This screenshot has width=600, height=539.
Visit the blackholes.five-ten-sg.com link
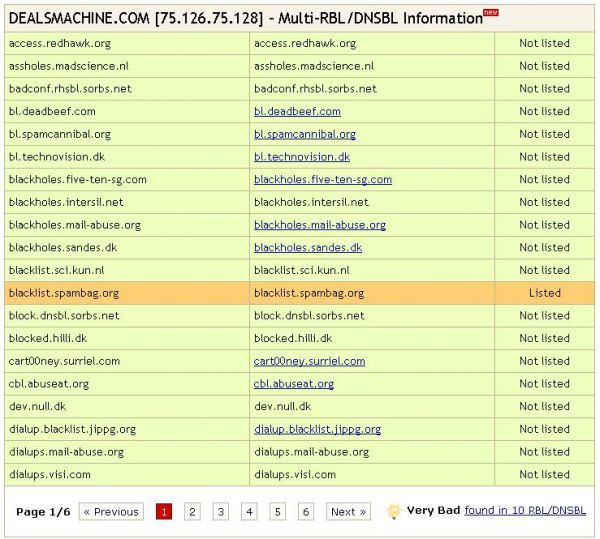323,180
